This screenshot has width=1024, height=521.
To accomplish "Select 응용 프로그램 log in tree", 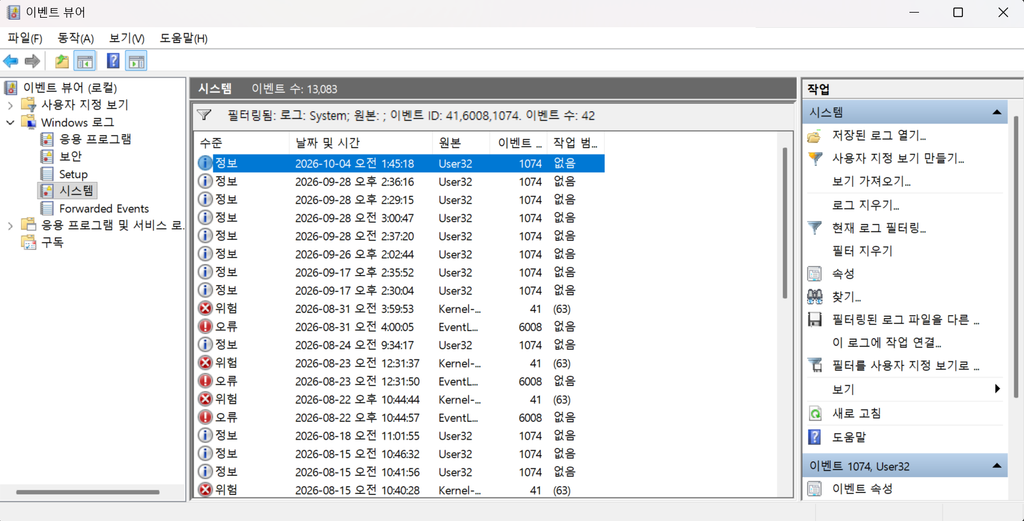I will pos(95,139).
